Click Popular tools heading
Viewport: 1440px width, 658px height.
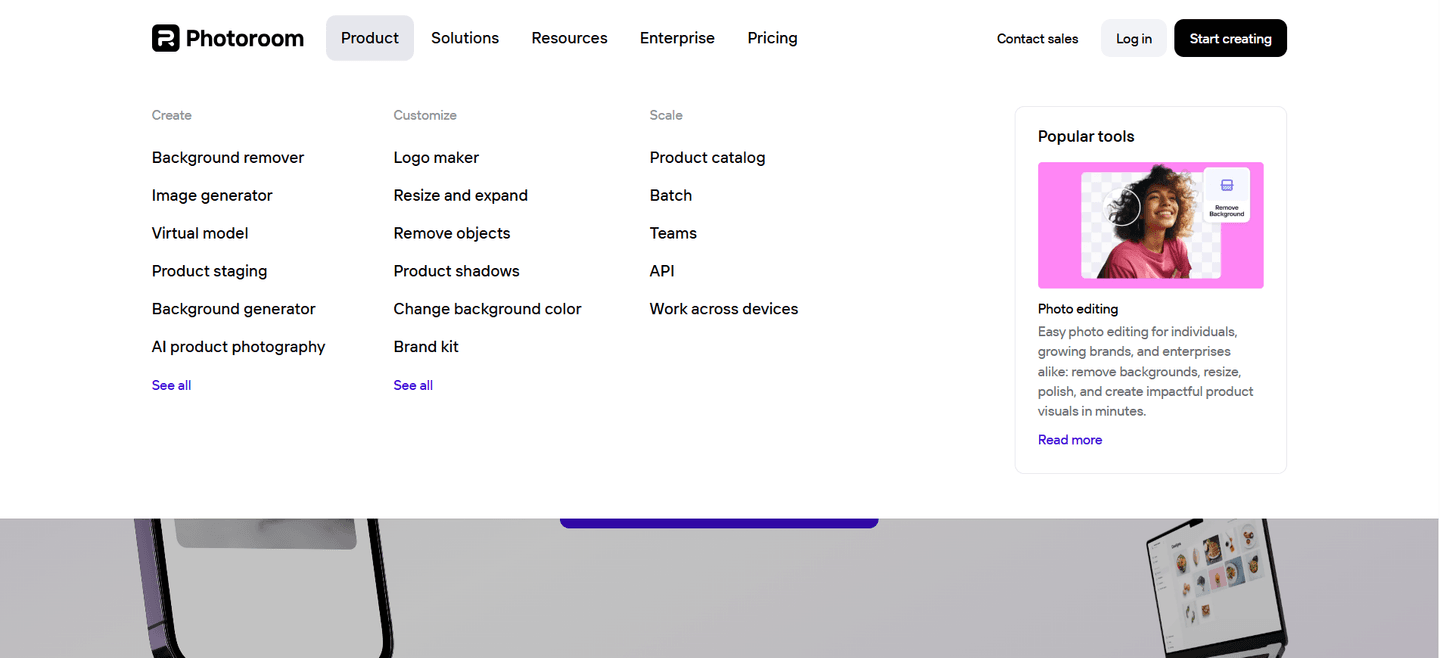pyautogui.click(x=1086, y=137)
